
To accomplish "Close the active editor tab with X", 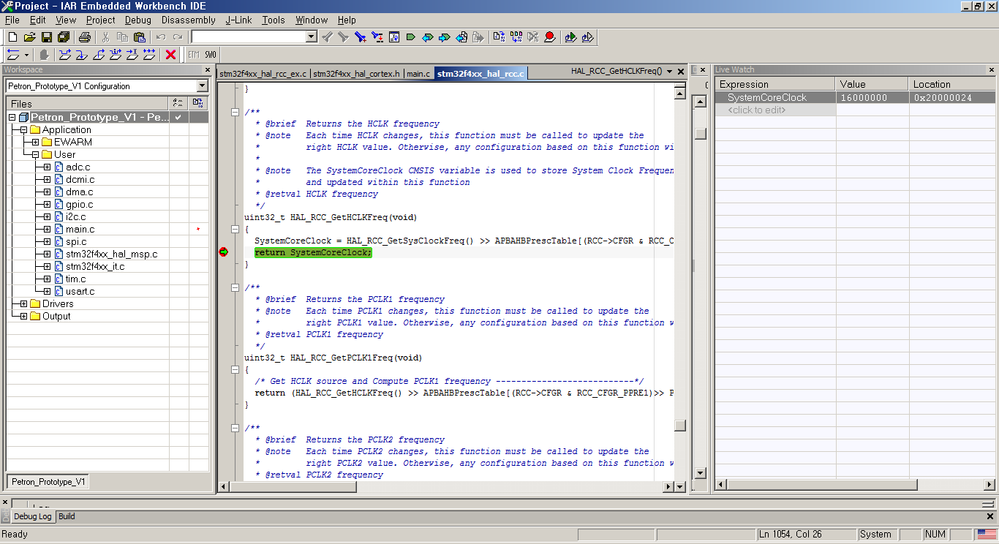I will (681, 71).
